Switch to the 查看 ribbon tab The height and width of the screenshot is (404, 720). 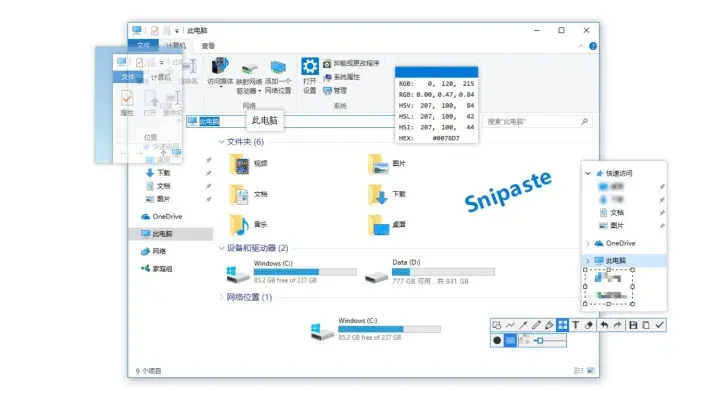pos(208,45)
